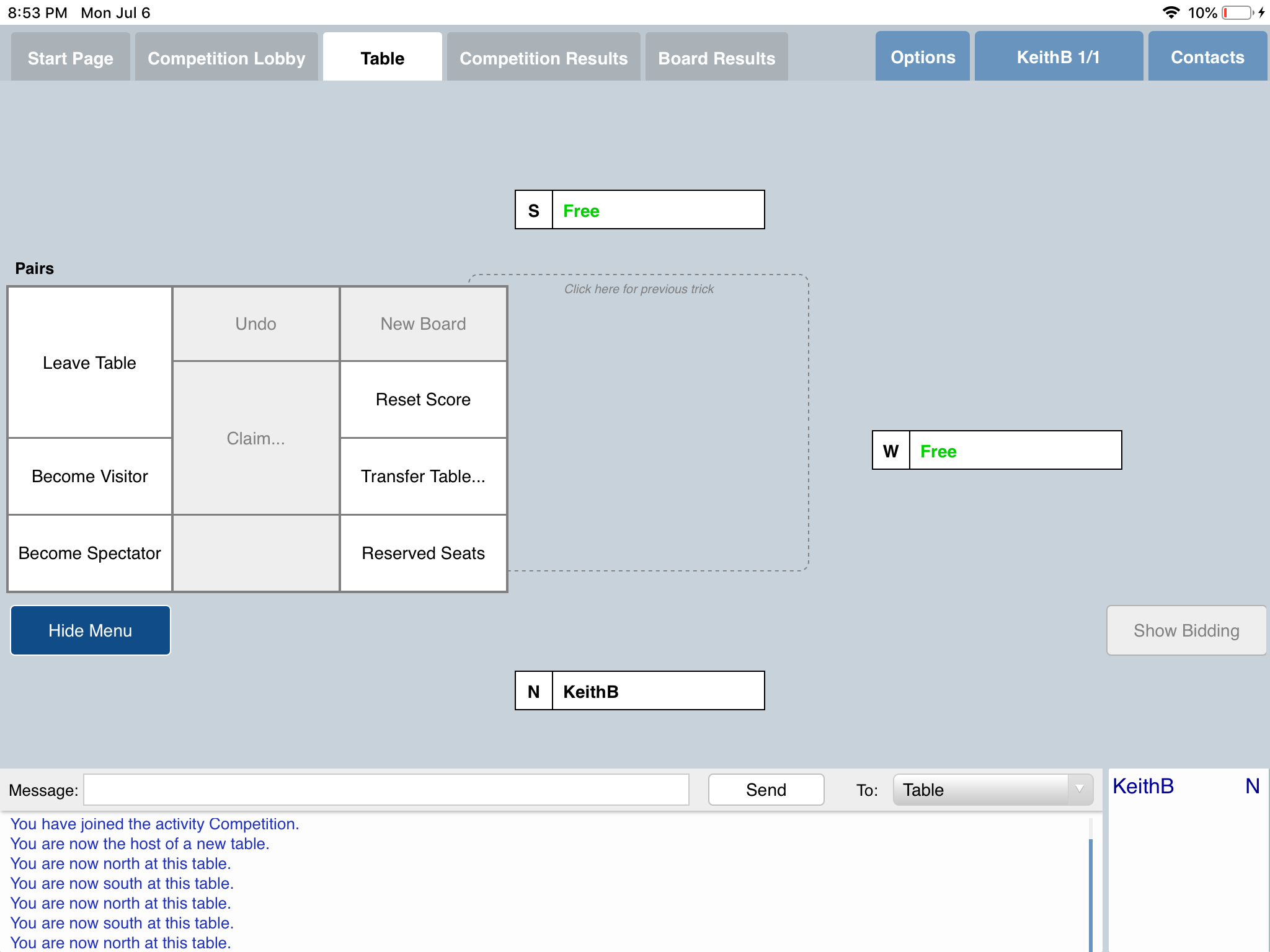Click Reset Score
Viewport: 1270px width, 952px height.
423,400
